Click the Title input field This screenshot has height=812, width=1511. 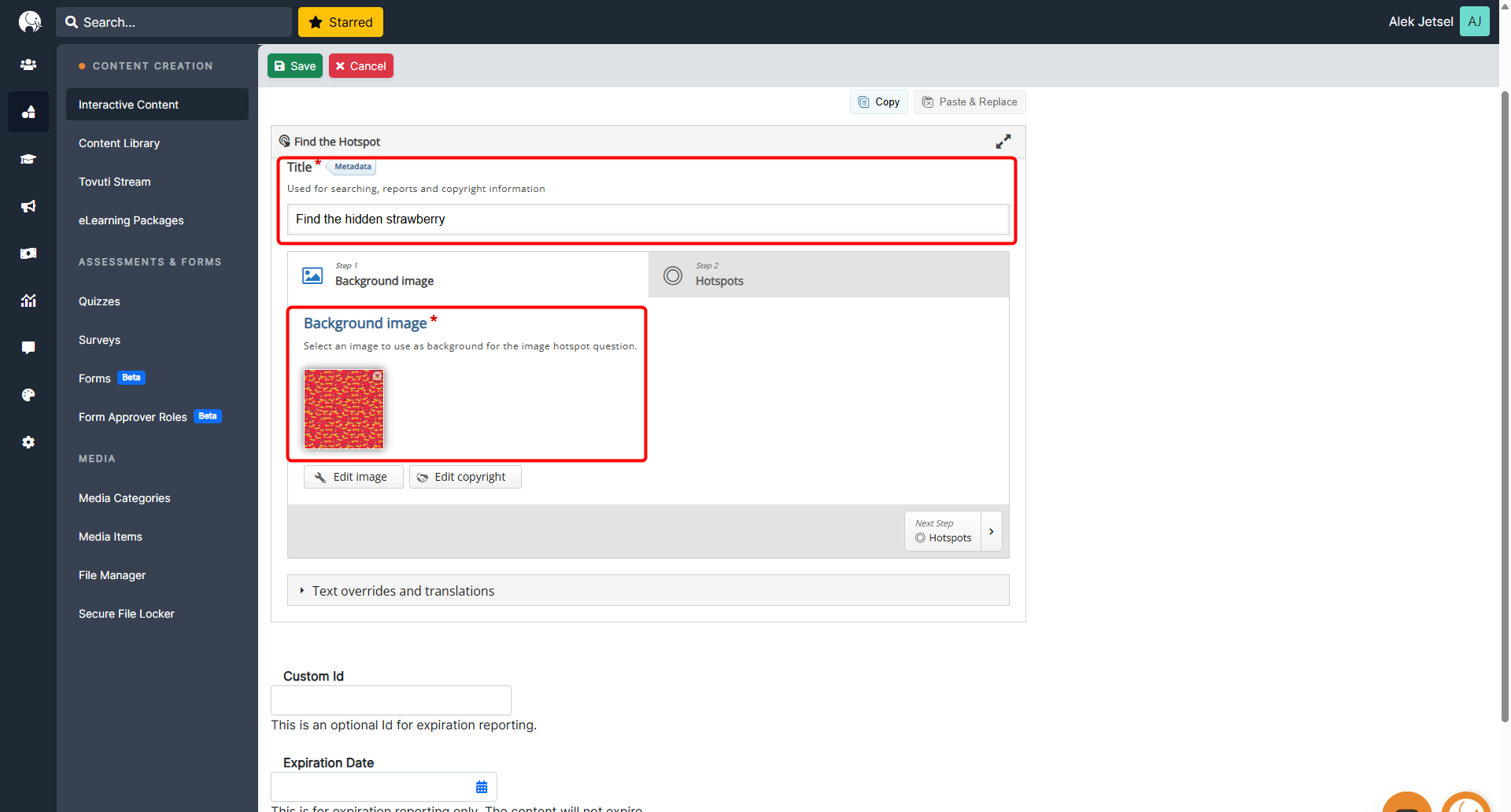(x=648, y=220)
